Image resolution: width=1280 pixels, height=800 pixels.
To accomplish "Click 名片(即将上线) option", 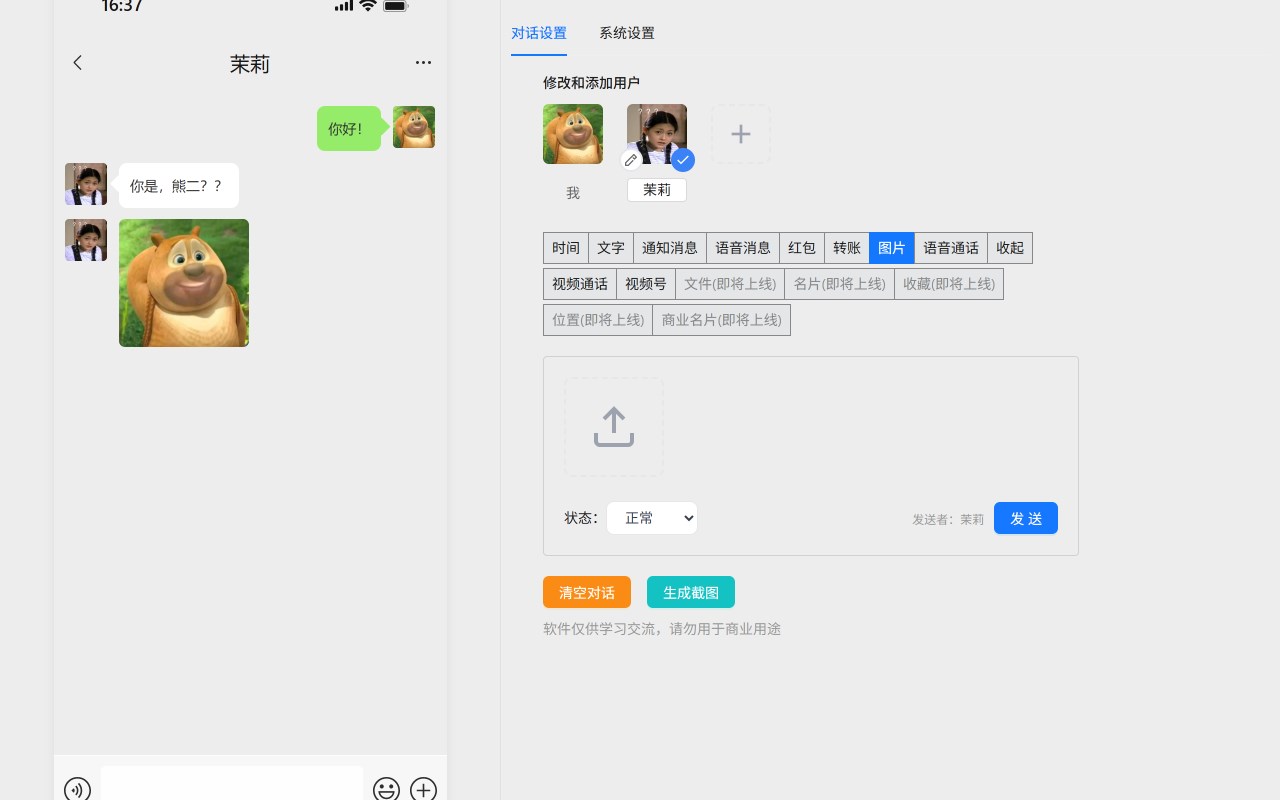I will (x=840, y=284).
